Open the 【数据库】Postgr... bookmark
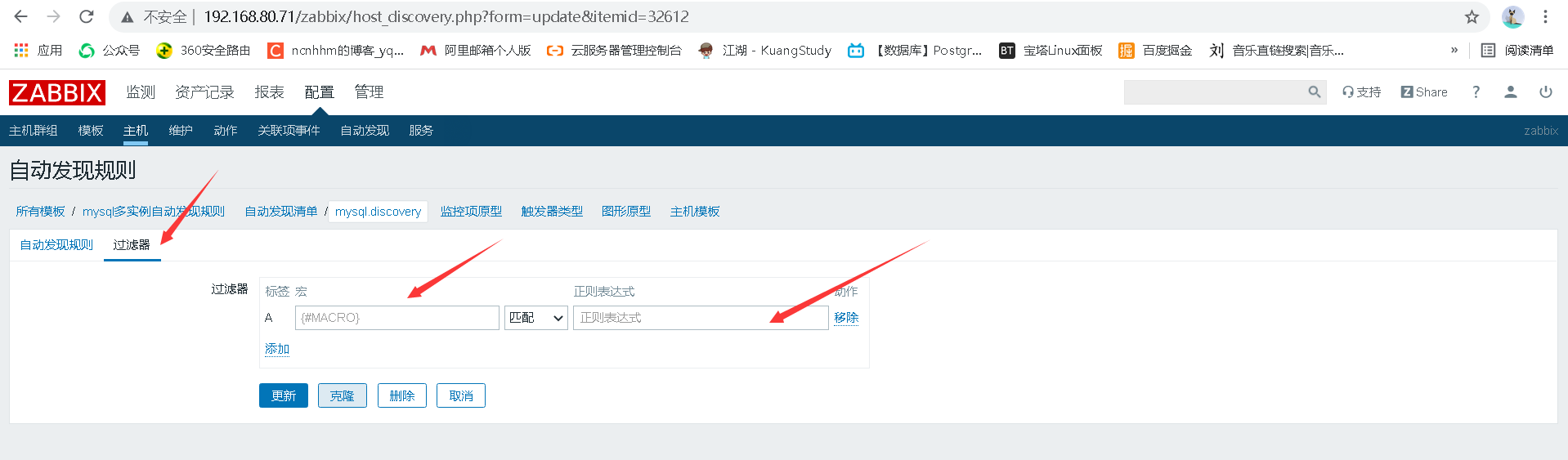The width and height of the screenshot is (1568, 460). point(915,51)
